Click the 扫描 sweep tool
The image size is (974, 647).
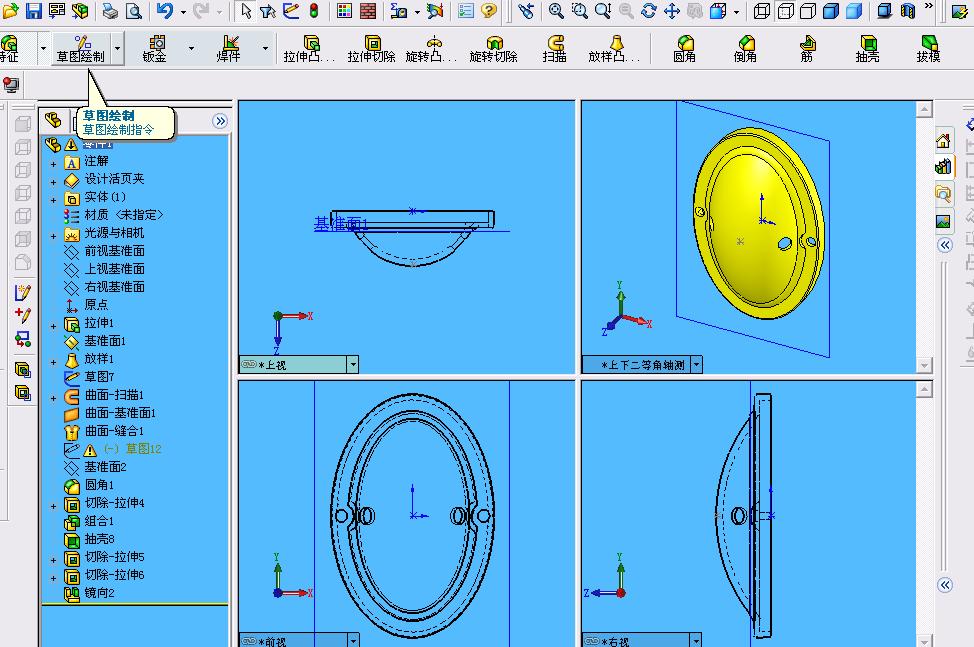(x=555, y=49)
